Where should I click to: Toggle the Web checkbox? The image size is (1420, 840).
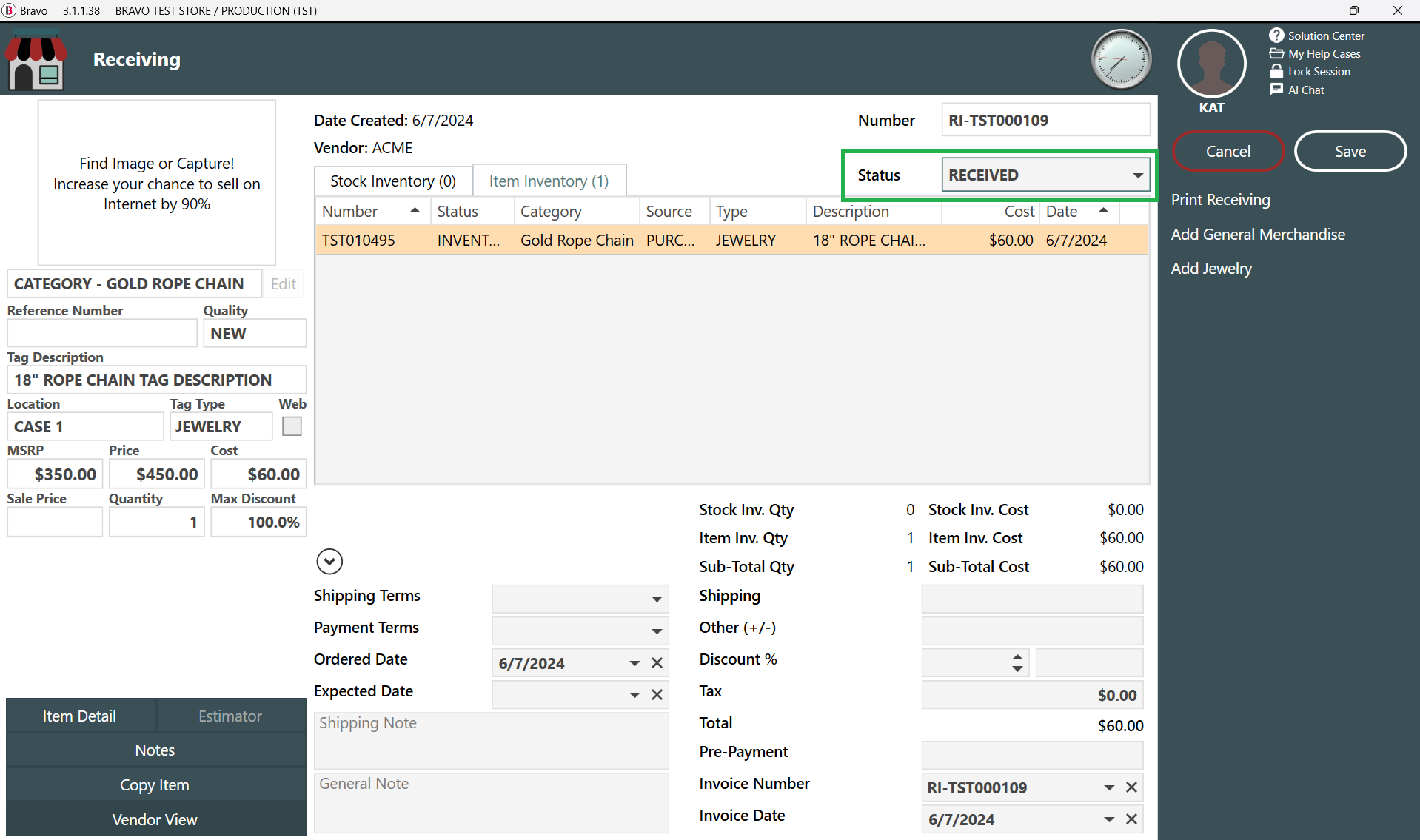coord(292,426)
